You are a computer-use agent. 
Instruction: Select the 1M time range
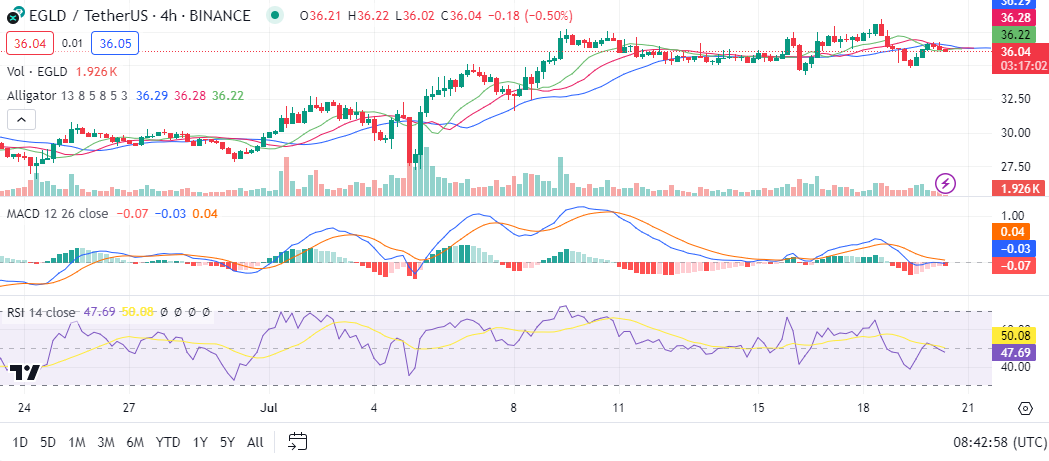click(x=77, y=442)
